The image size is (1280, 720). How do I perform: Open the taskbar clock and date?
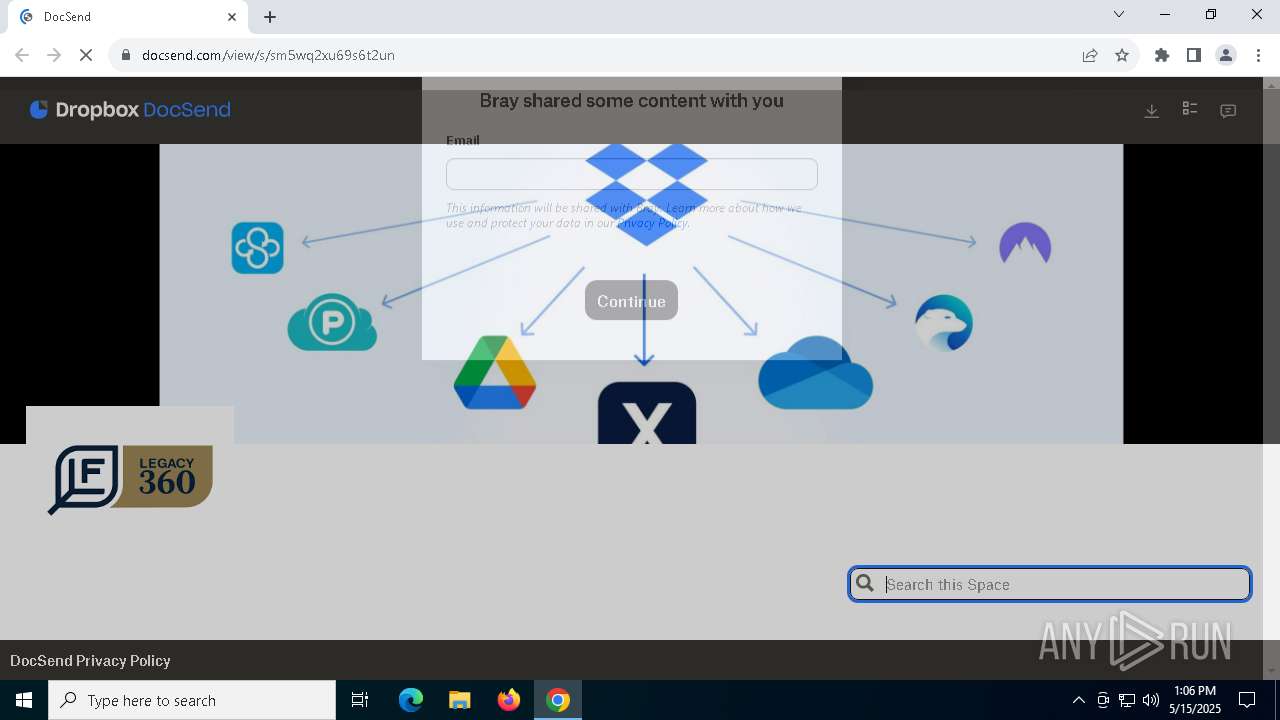[x=1195, y=700]
